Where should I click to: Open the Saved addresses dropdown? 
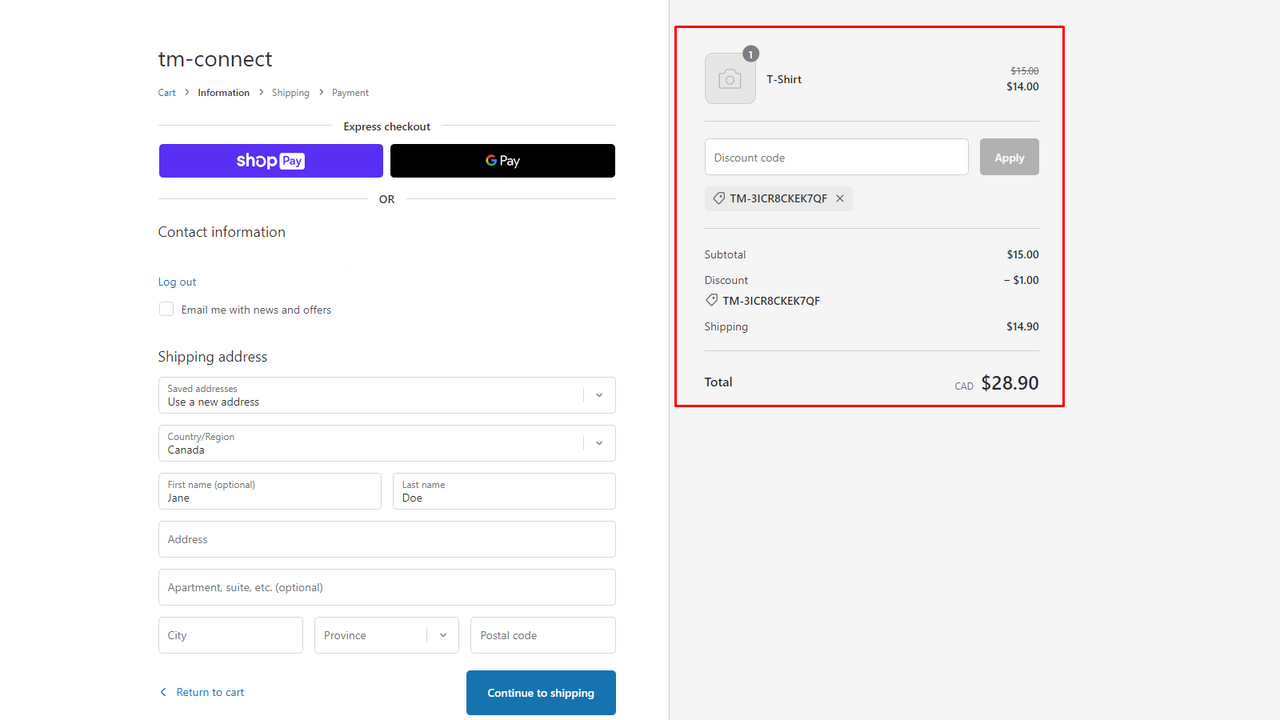click(x=387, y=395)
